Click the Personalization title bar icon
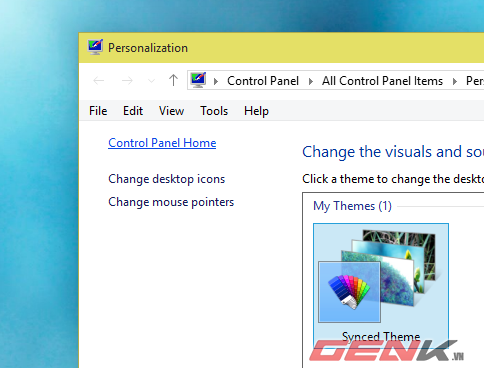The height and width of the screenshot is (368, 484). tap(95, 47)
